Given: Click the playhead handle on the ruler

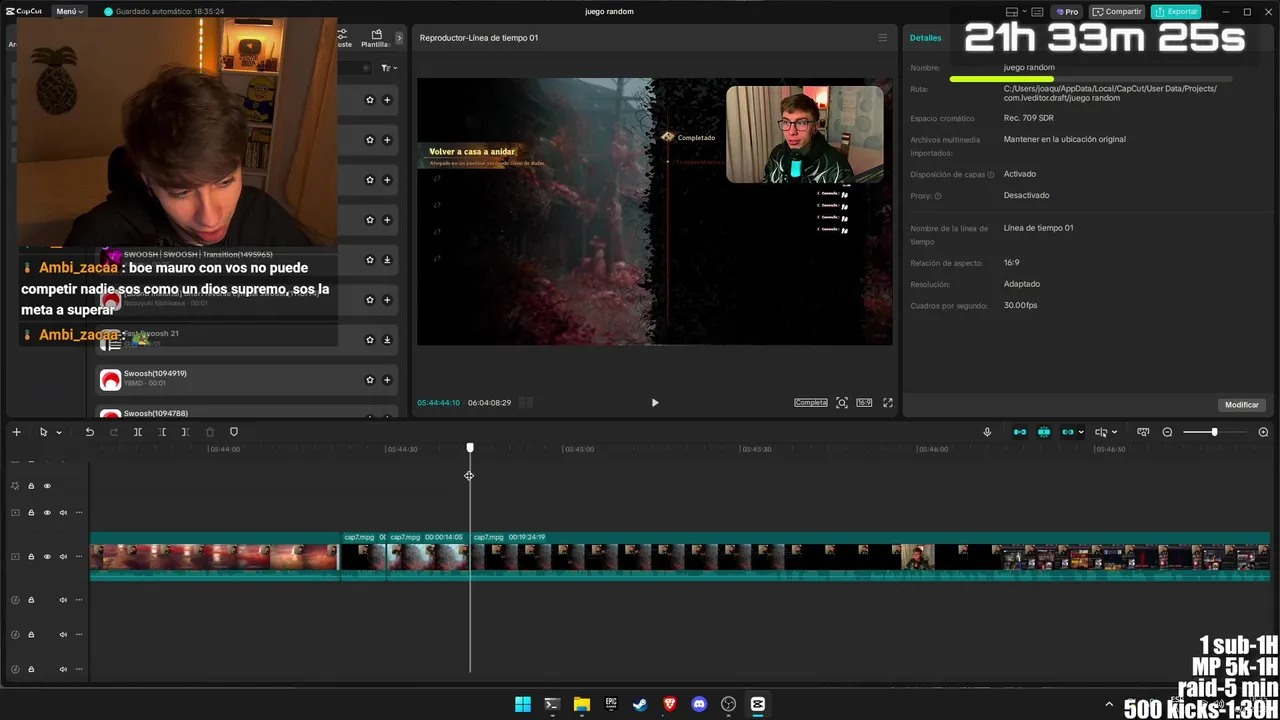Looking at the screenshot, I should 470,448.
